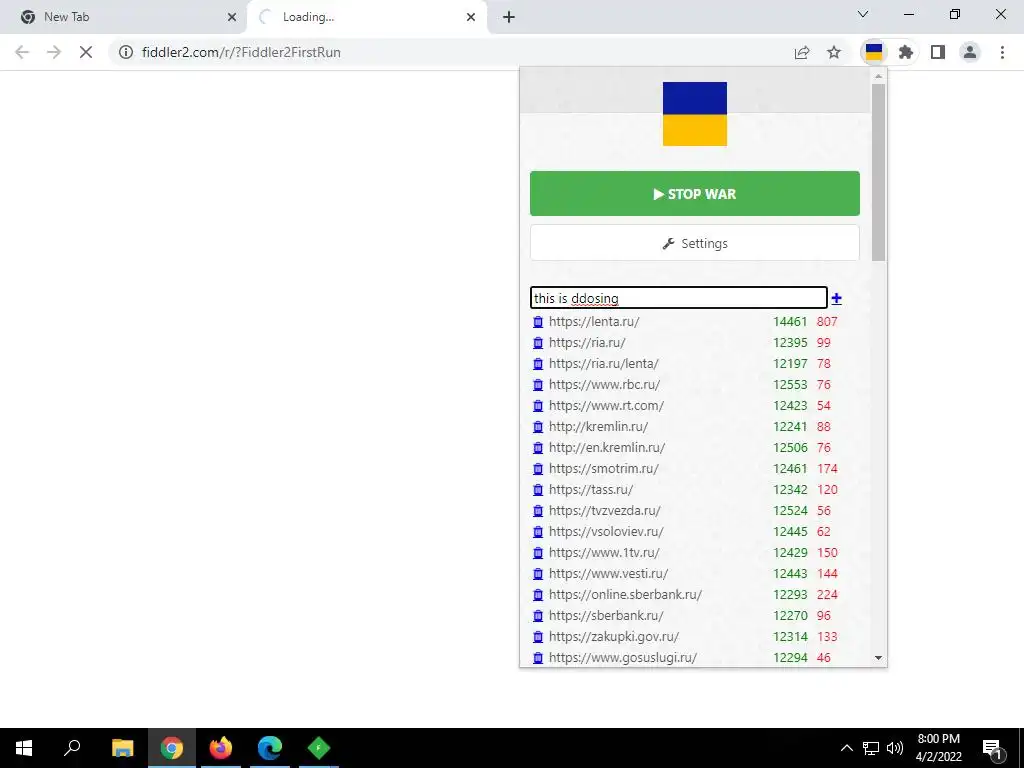
Task: Share this page from address bar
Action: 802,52
